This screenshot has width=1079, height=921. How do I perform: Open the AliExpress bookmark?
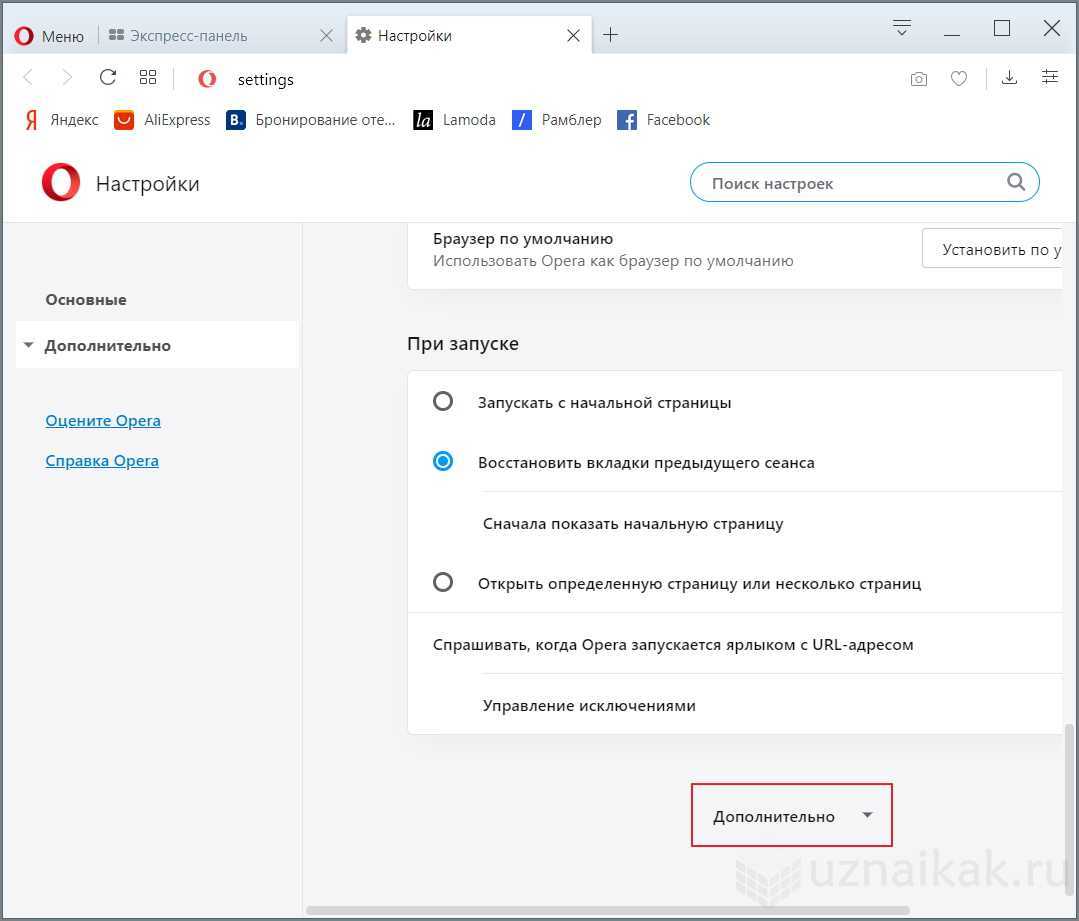163,120
